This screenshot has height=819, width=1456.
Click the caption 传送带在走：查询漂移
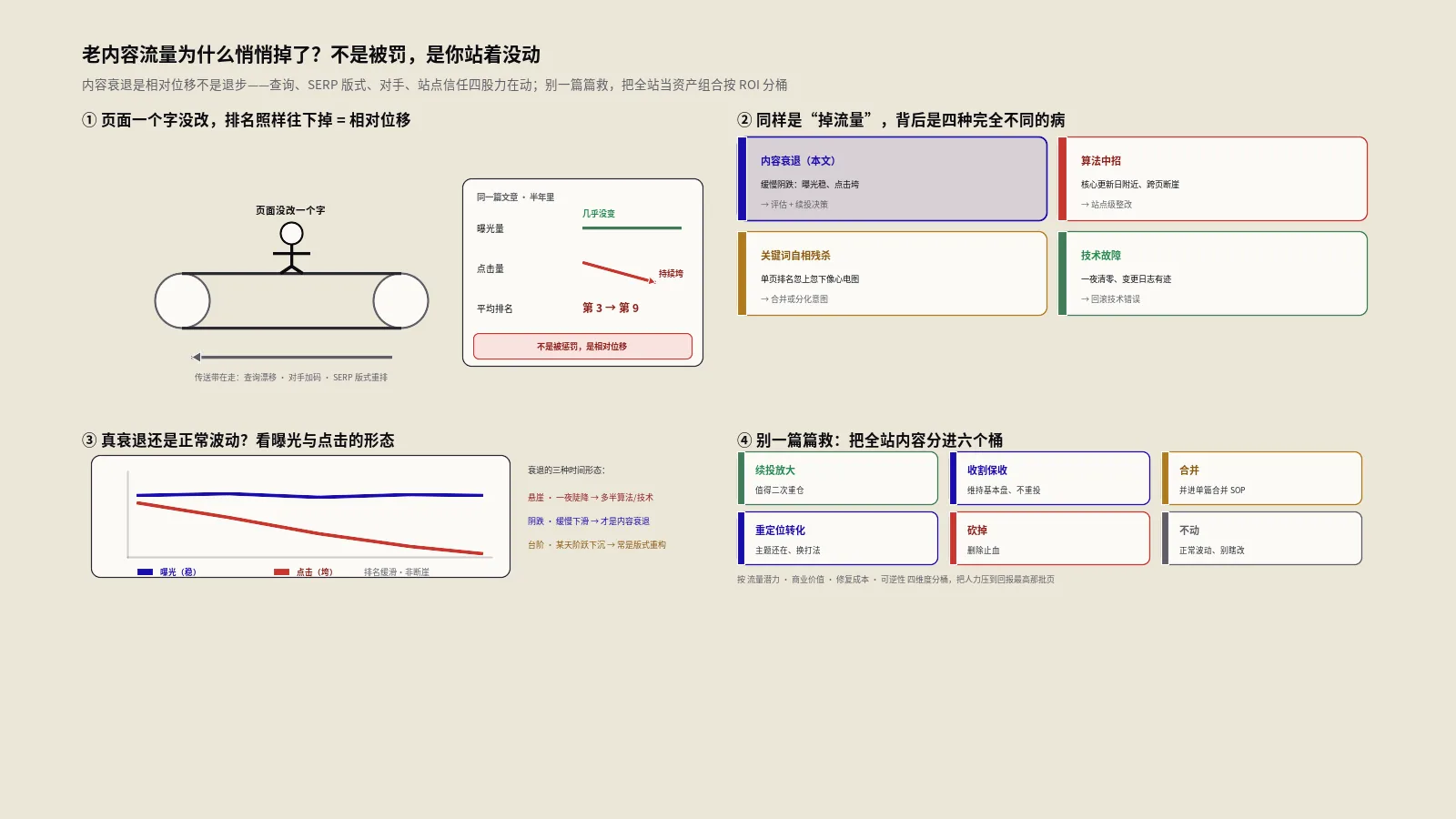coord(290,378)
